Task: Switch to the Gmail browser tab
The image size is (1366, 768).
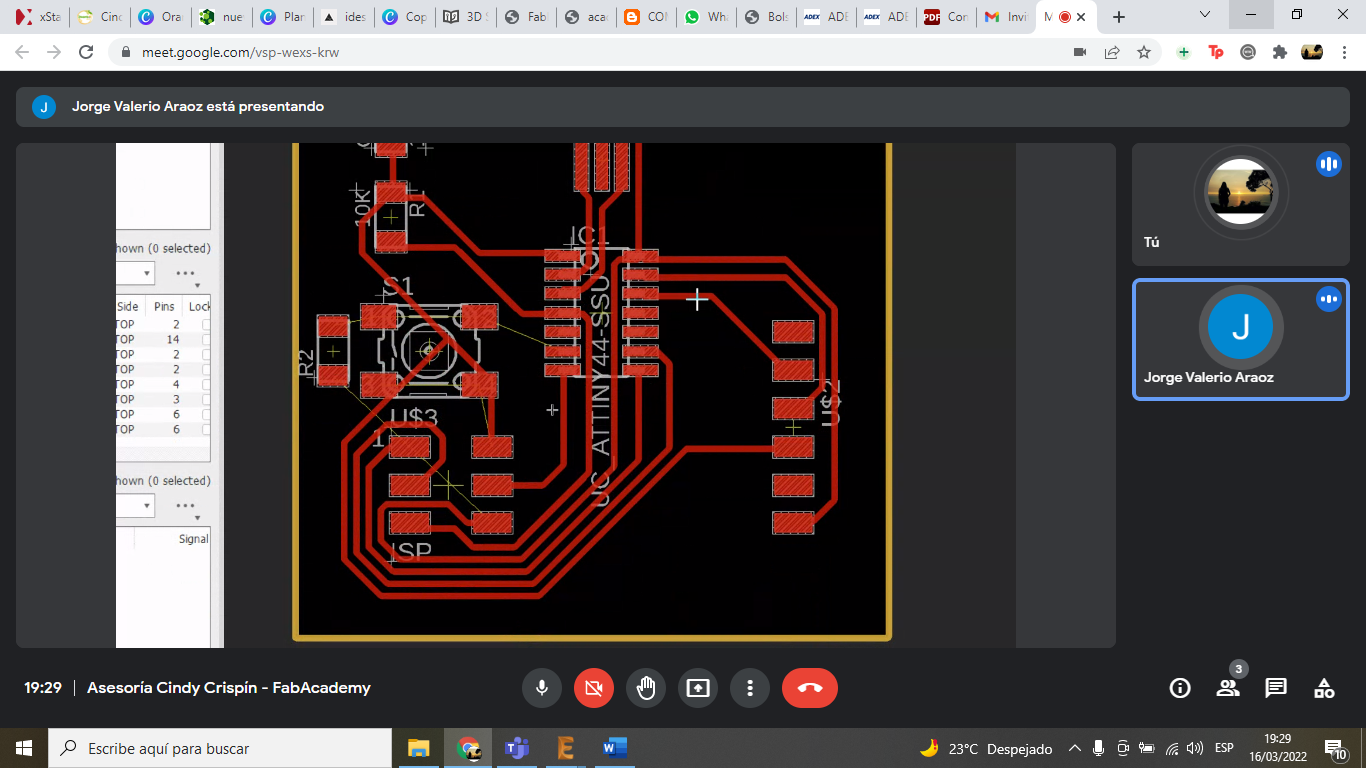Action: tap(1004, 17)
